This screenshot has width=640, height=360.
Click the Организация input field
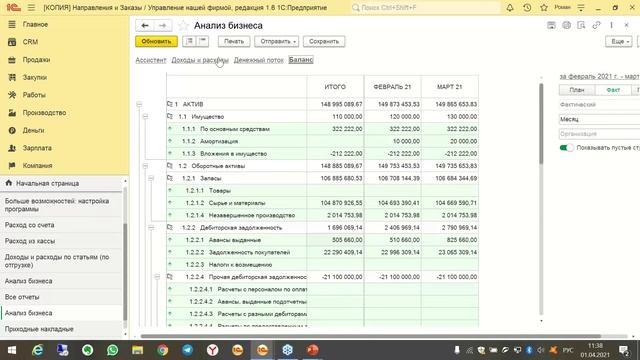(x=599, y=134)
